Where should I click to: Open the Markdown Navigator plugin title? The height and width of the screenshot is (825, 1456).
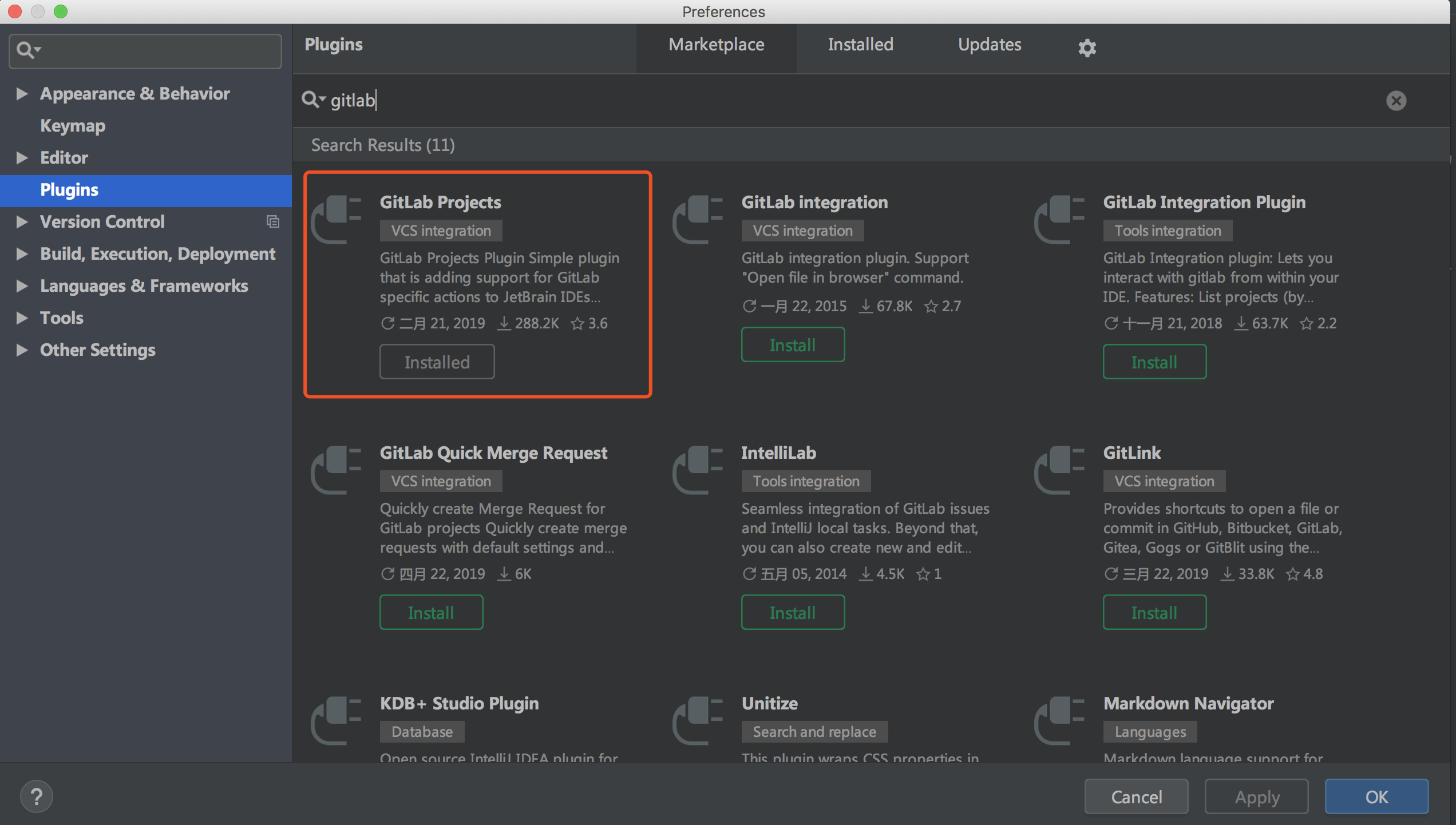(1188, 703)
